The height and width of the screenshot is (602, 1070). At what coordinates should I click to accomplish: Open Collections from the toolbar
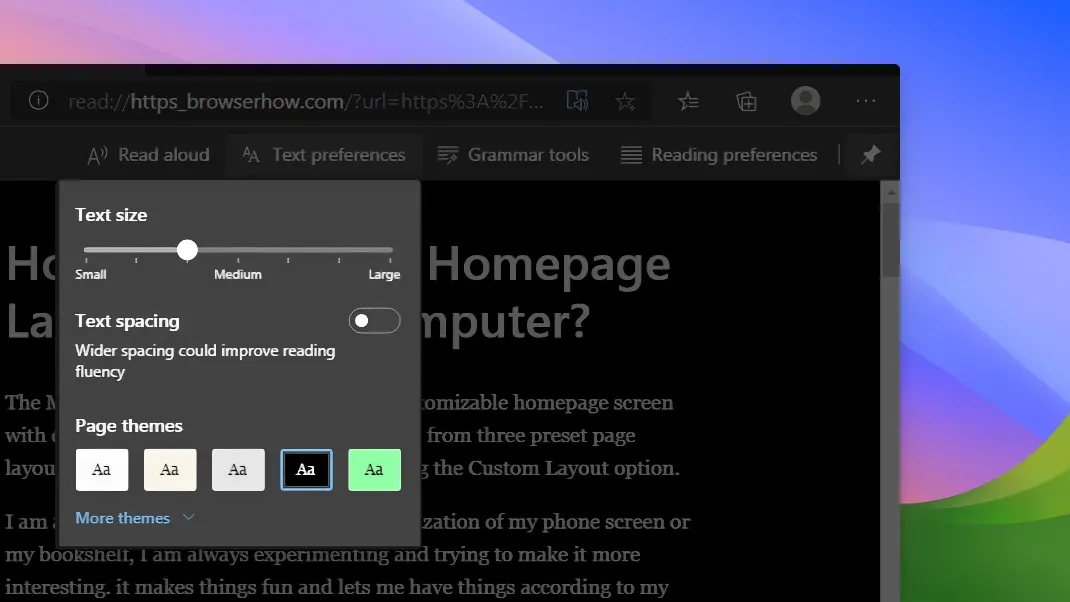pyautogui.click(x=746, y=100)
